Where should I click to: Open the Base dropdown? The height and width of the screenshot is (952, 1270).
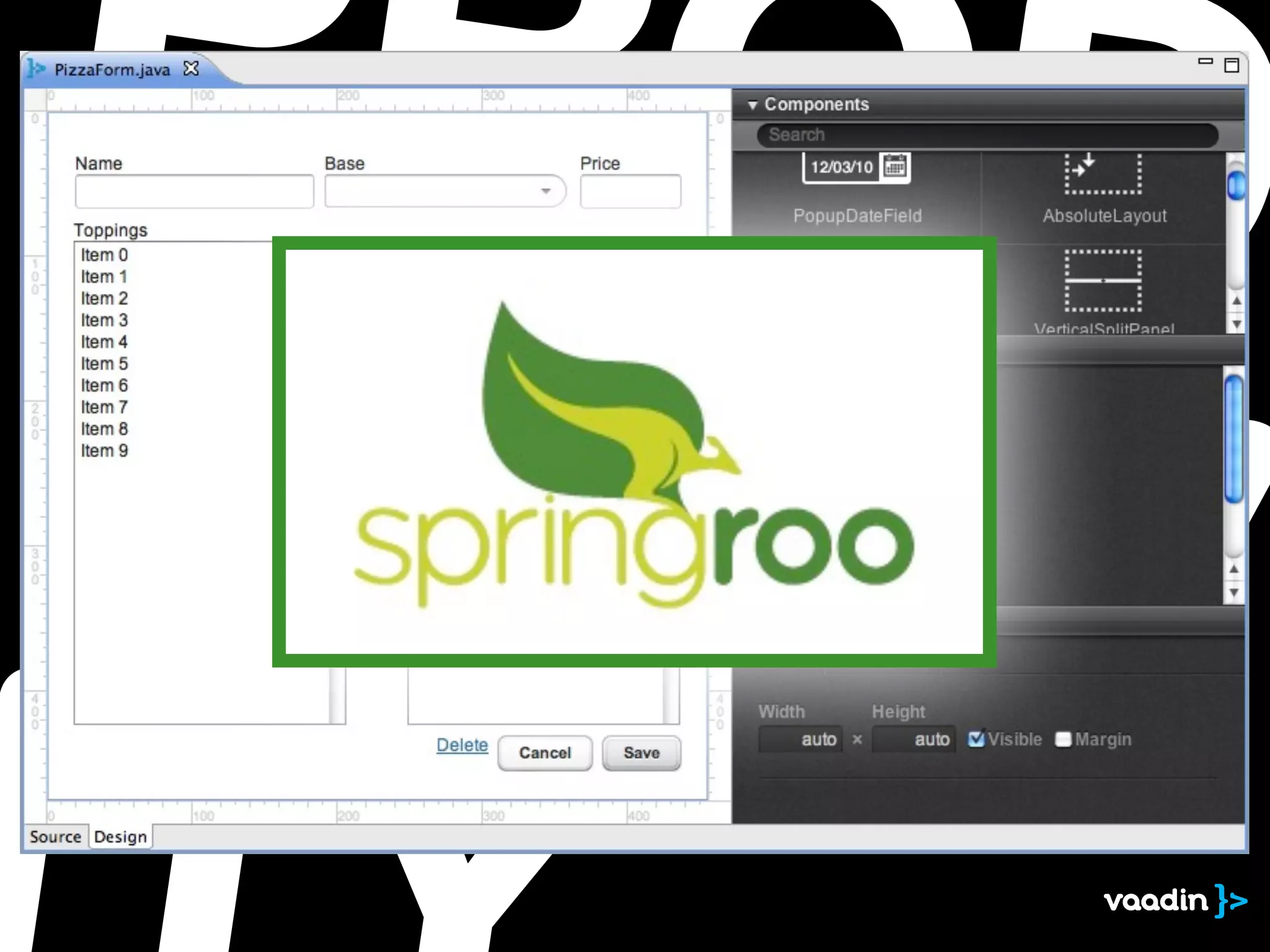(445, 192)
